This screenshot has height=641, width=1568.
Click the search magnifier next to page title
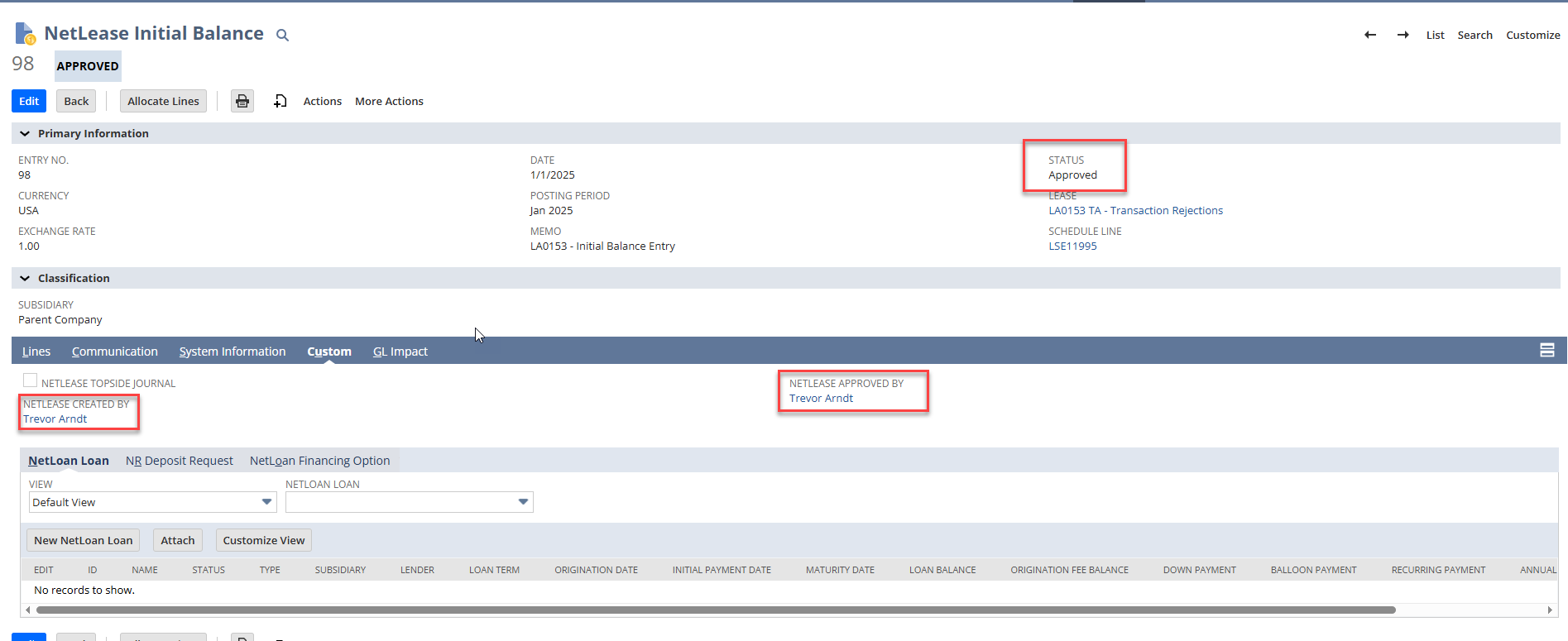coord(282,35)
